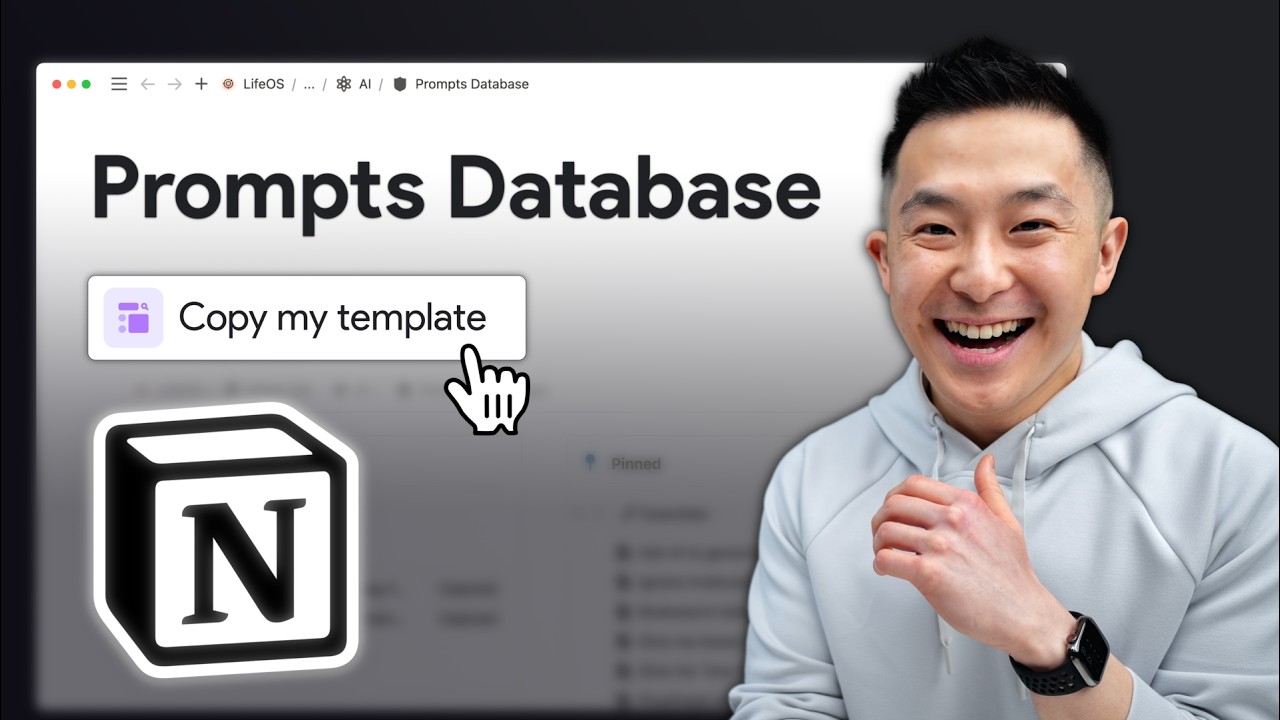Image resolution: width=1280 pixels, height=720 pixels.
Task: Open the sidebar hamburger menu
Action: point(119,84)
